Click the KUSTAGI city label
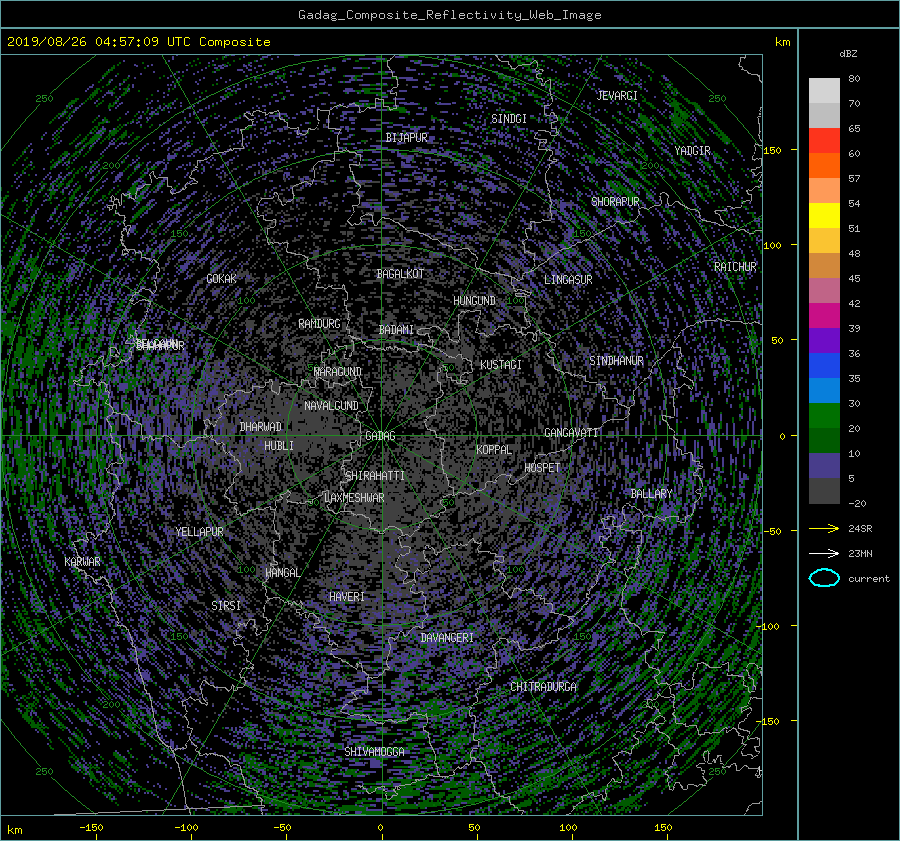This screenshot has width=900, height=841. pos(501,365)
